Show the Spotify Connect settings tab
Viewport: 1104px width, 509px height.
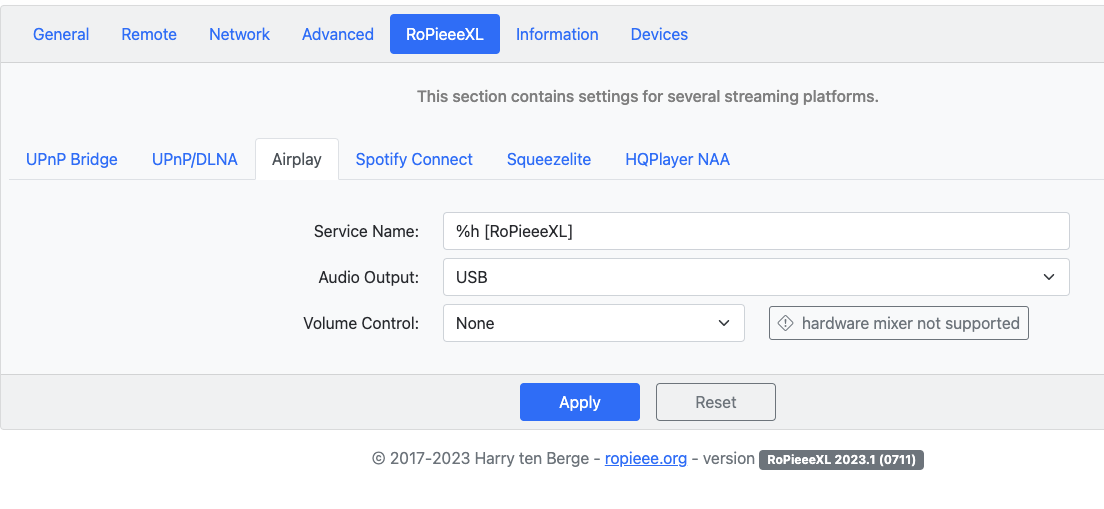point(414,159)
